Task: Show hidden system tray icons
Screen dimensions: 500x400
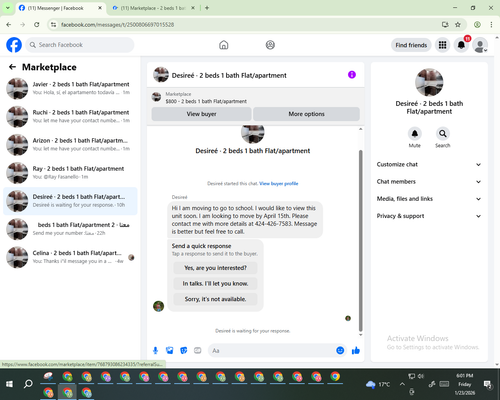Action: pyautogui.click(x=402, y=384)
